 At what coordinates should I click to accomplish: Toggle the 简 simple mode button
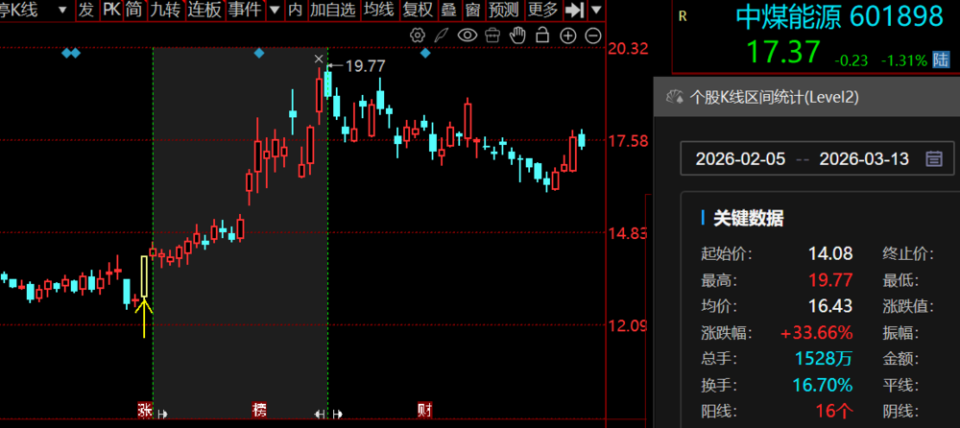tap(135, 10)
